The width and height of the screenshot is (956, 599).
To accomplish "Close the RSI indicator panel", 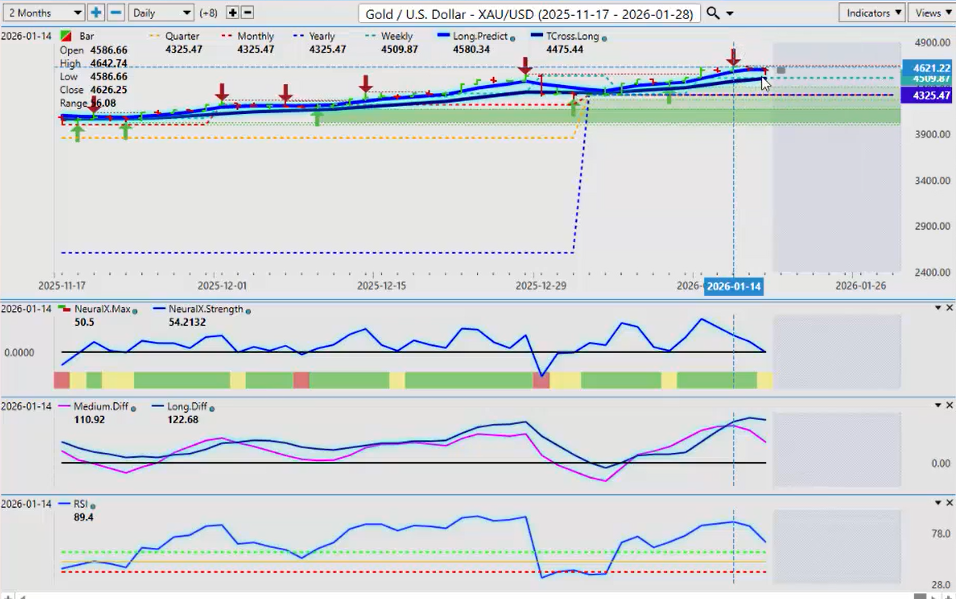I will click(x=949, y=503).
